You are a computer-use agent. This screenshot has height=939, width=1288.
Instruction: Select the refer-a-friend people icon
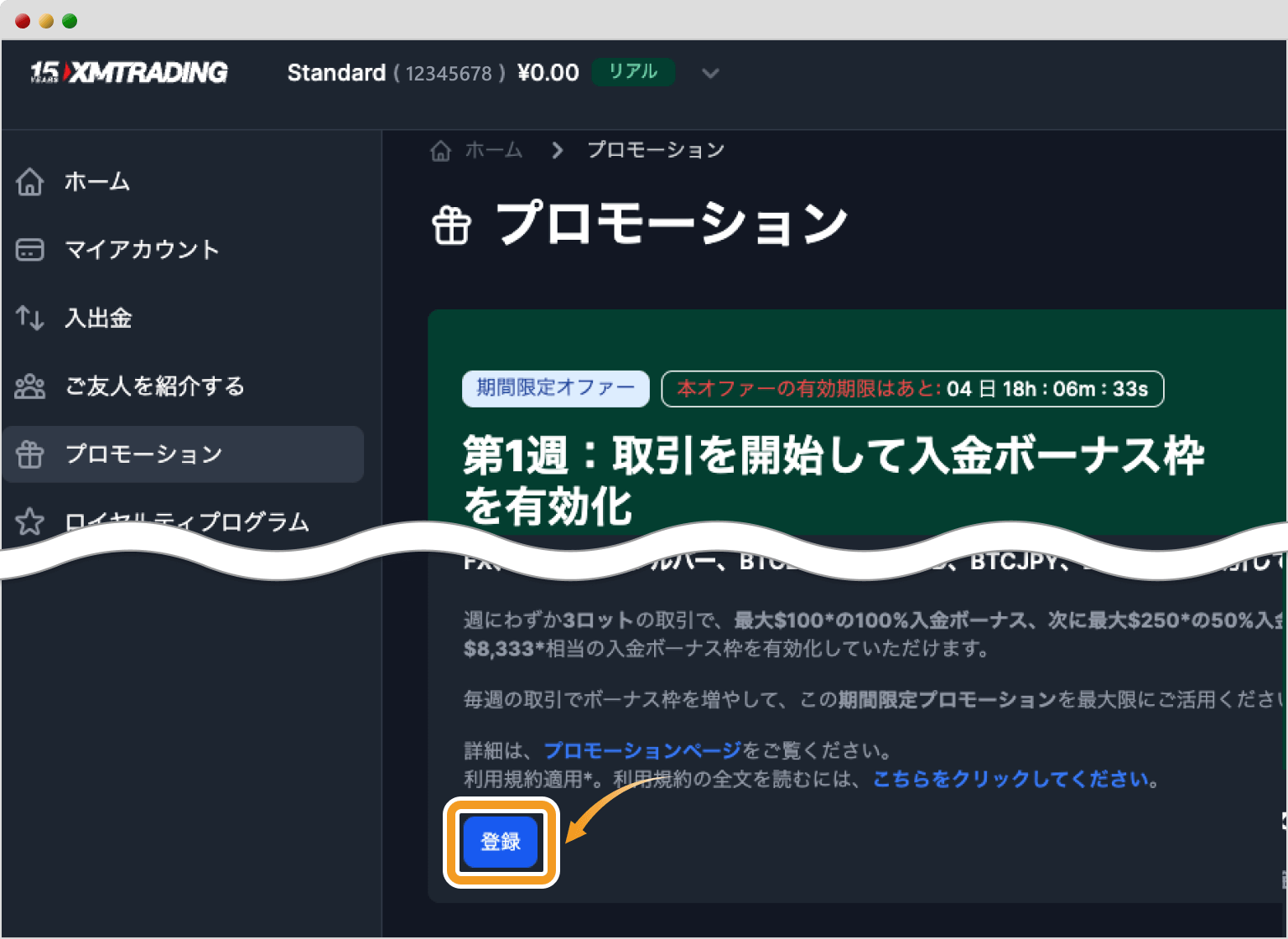click(x=30, y=386)
